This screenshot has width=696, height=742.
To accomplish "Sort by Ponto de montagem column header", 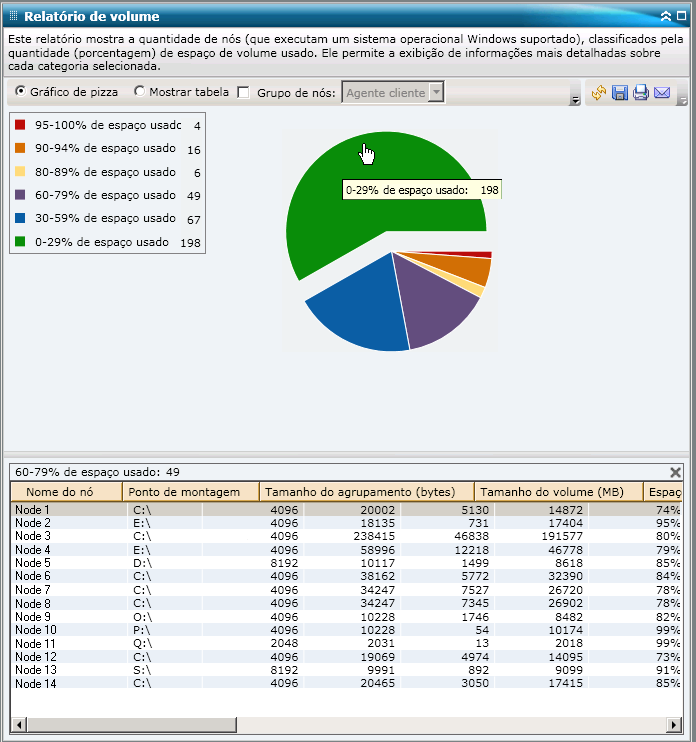I will tap(191, 492).
